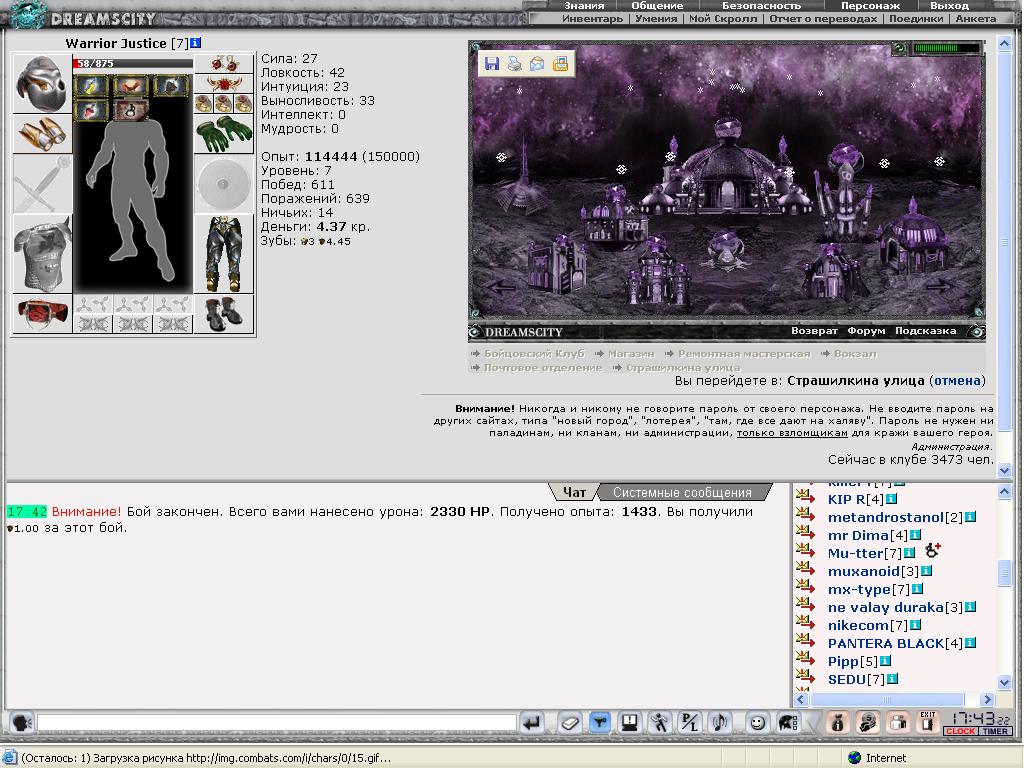Click the HP bar showing 58/875
The width and height of the screenshot is (1024, 768).
(x=133, y=63)
